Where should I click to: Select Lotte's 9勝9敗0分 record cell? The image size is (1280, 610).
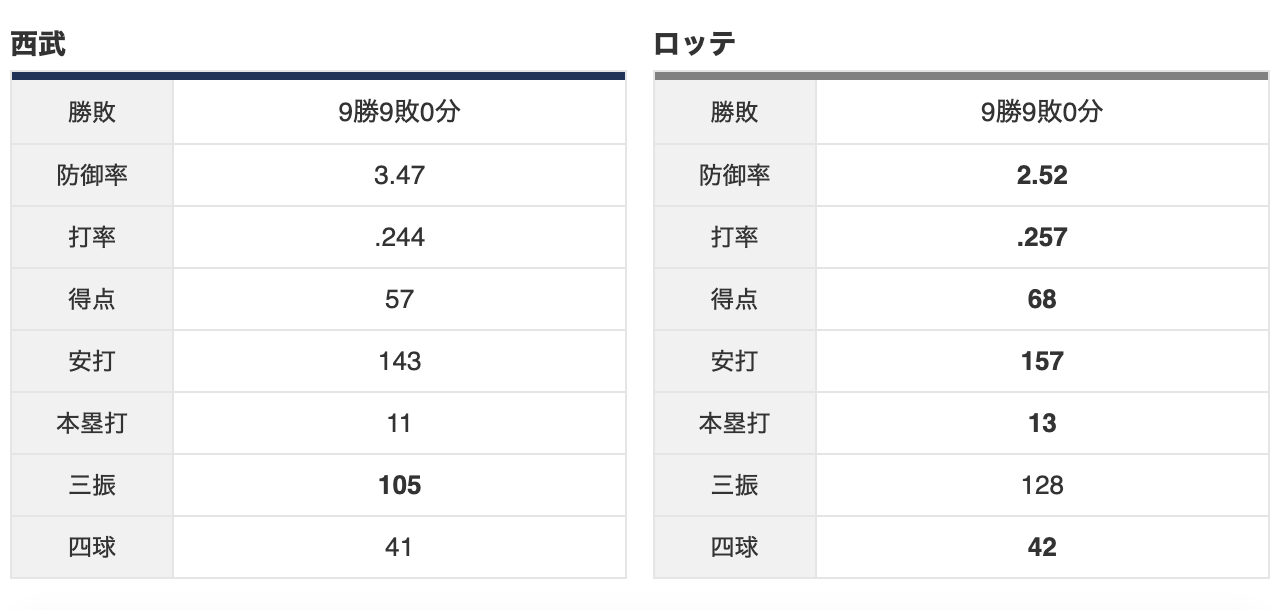[x=1042, y=113]
